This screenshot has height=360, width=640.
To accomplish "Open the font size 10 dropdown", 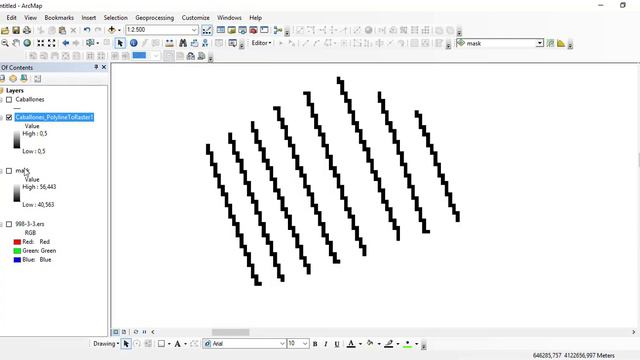I will 305,344.
